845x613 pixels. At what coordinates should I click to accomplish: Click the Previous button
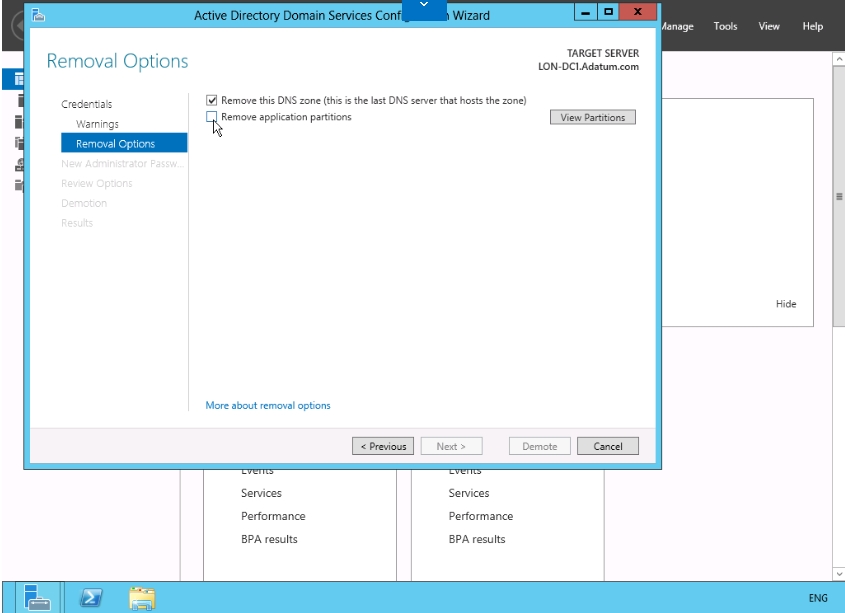click(383, 446)
